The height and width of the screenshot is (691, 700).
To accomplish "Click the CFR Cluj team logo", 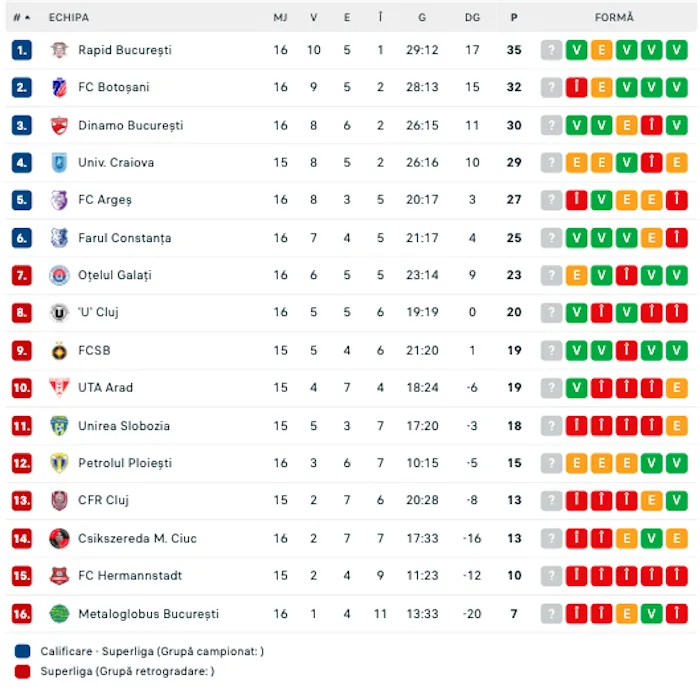I will (59, 500).
